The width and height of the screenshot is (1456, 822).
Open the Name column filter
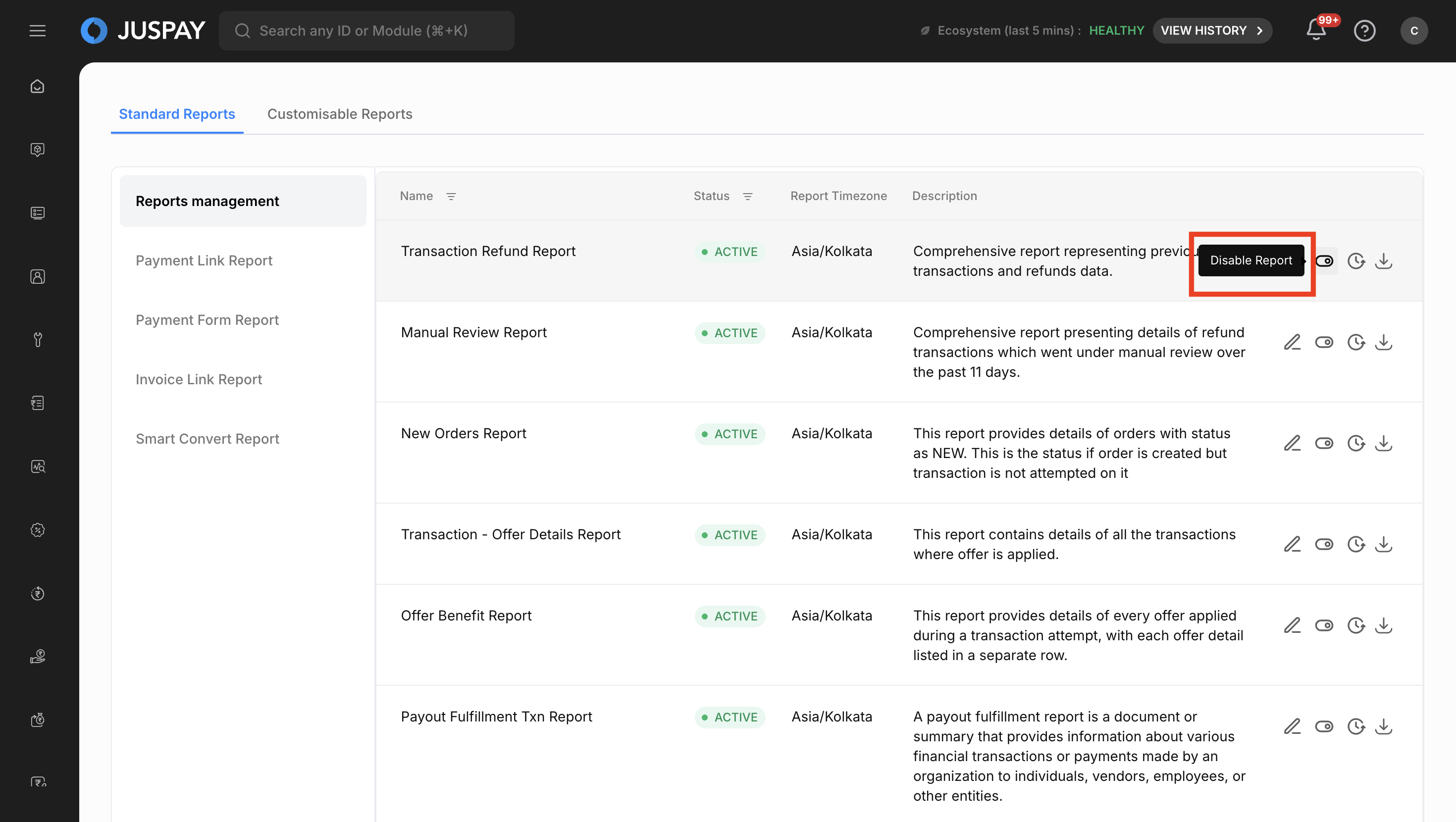[x=451, y=196]
